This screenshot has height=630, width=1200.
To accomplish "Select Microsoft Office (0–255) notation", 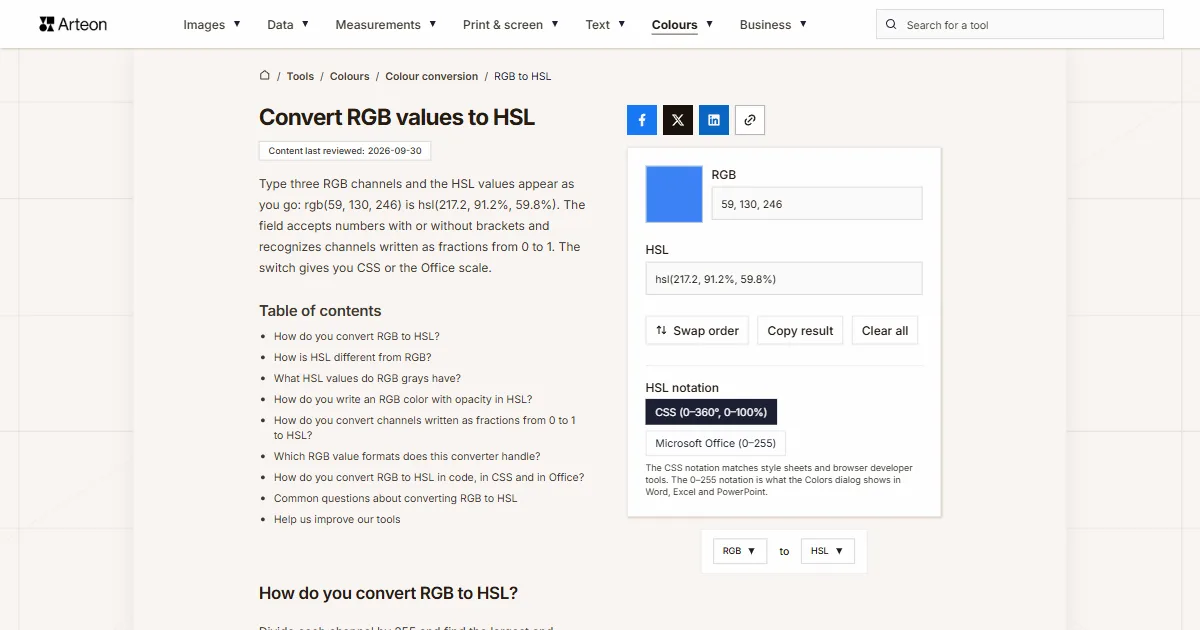I will pos(716,443).
